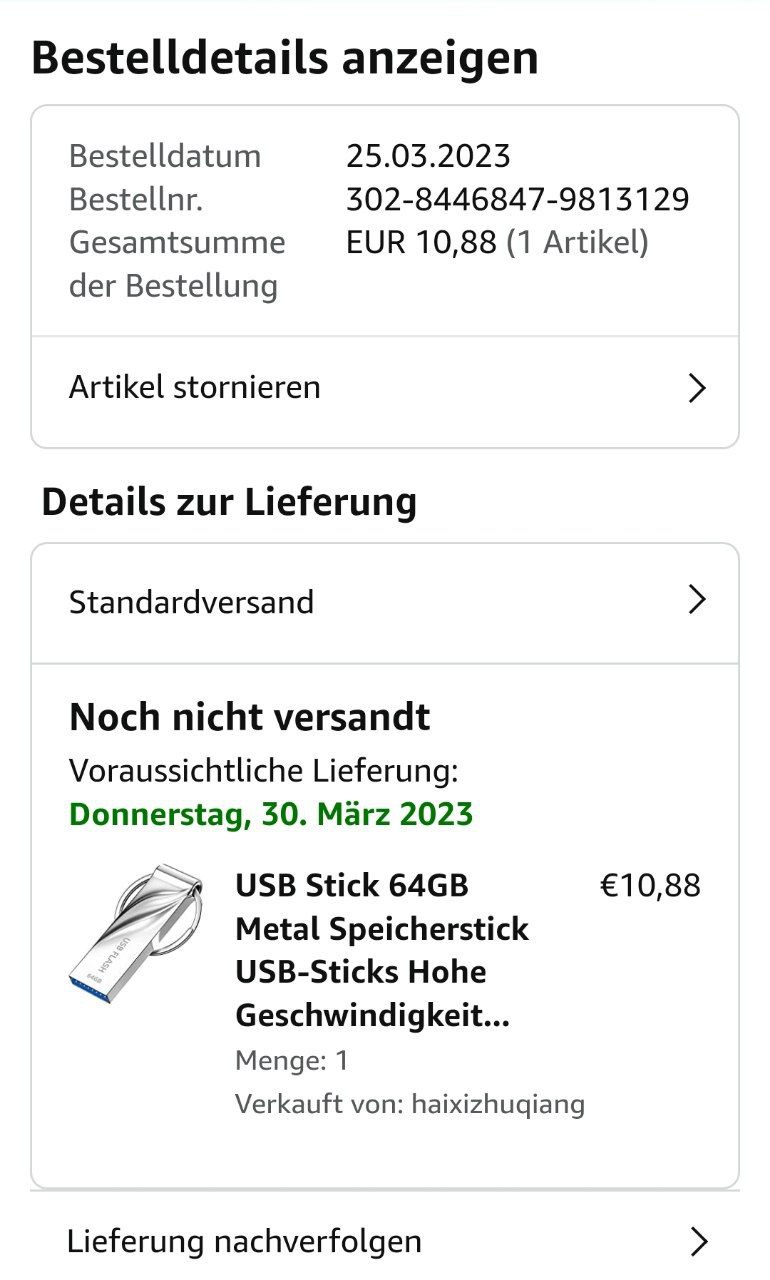Open the arrow next to Lieferung nachverfolgen

click(x=698, y=1242)
